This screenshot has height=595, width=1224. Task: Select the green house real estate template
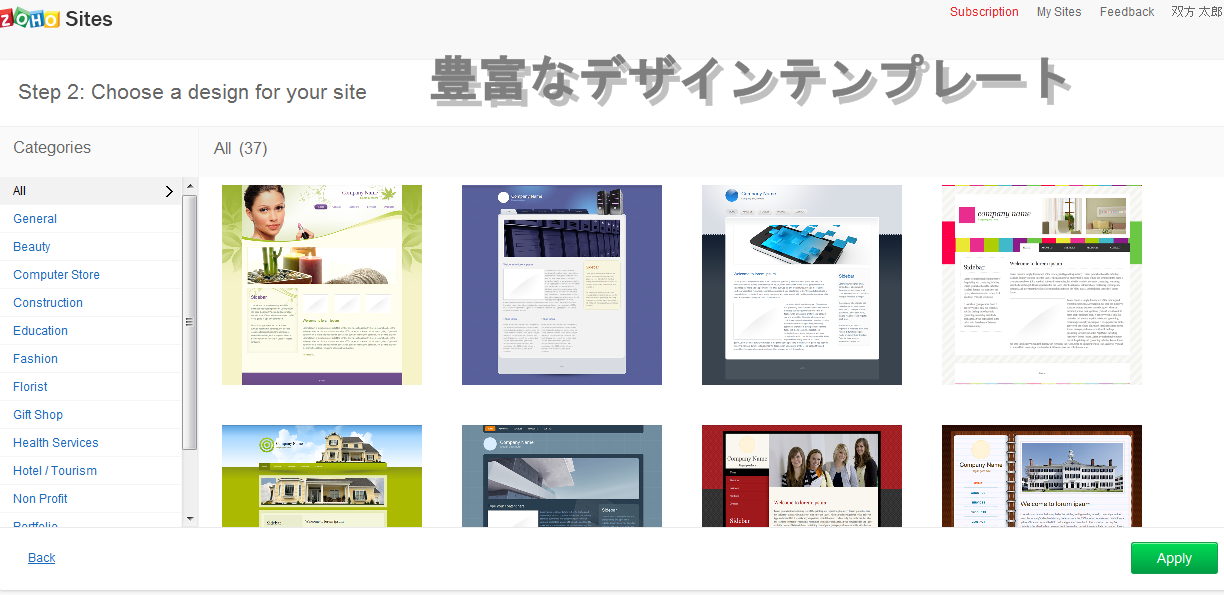coord(322,476)
